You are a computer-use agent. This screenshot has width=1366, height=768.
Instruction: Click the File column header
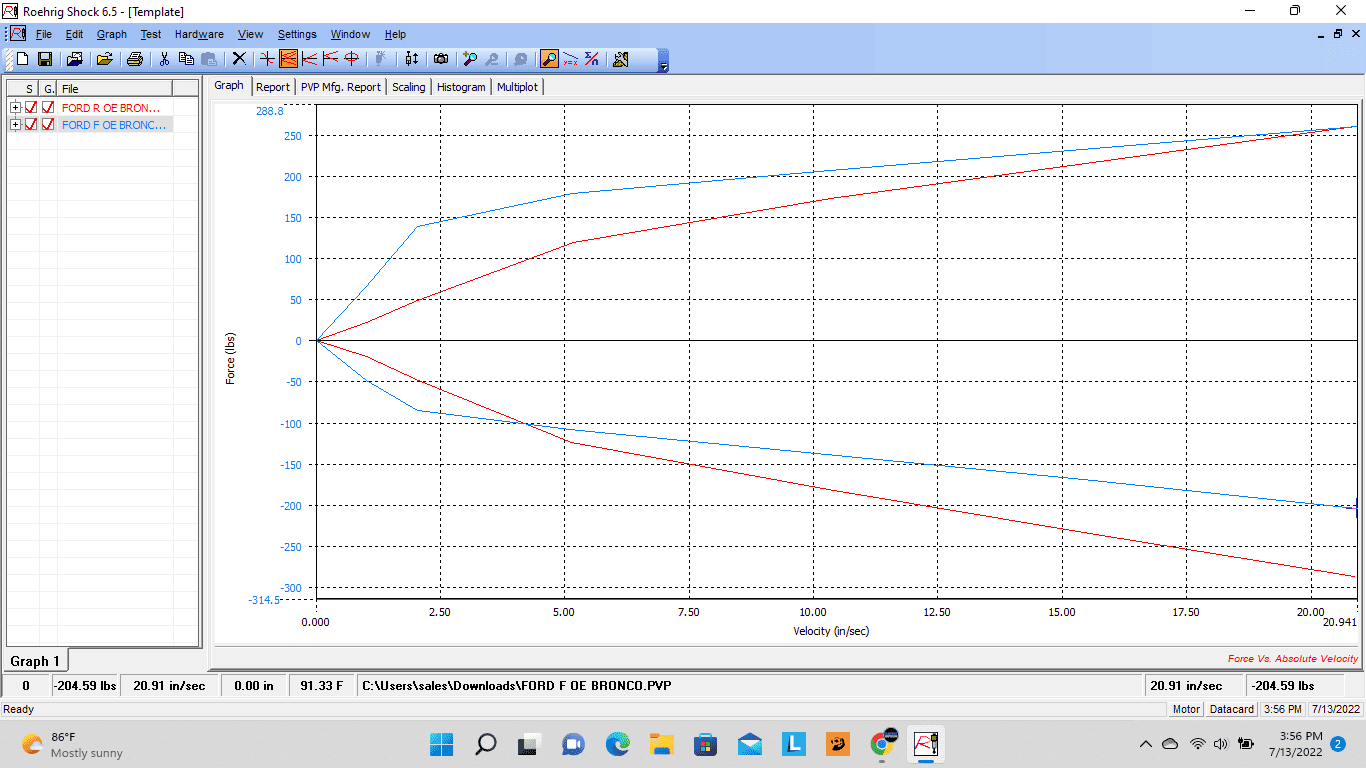click(114, 89)
